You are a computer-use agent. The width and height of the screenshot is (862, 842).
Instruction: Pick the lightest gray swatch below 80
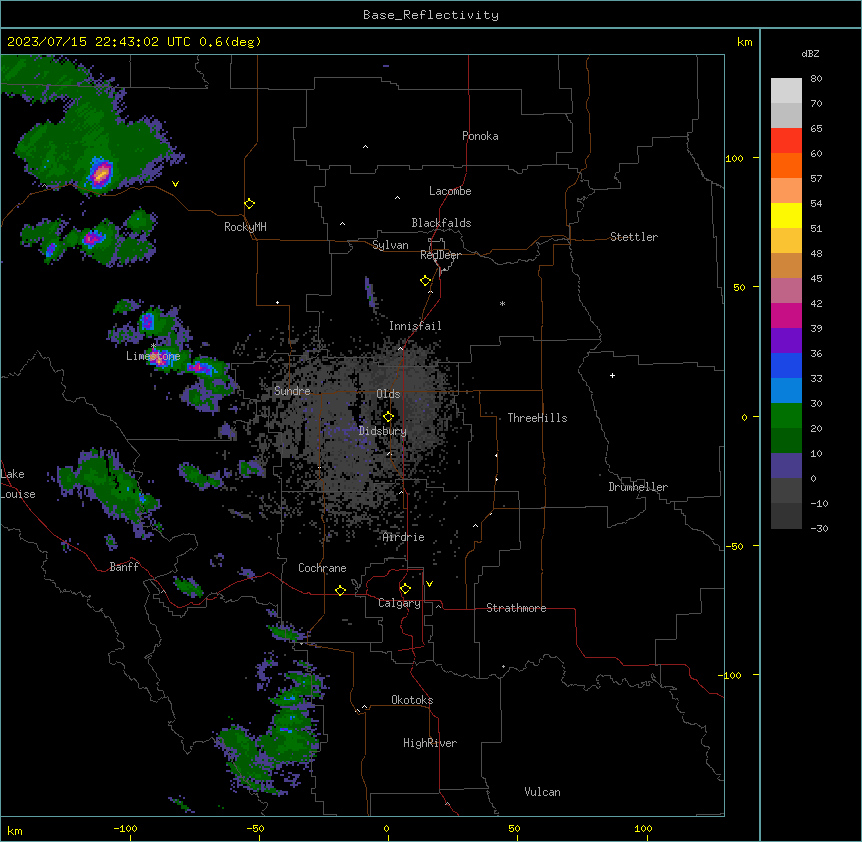[786, 91]
